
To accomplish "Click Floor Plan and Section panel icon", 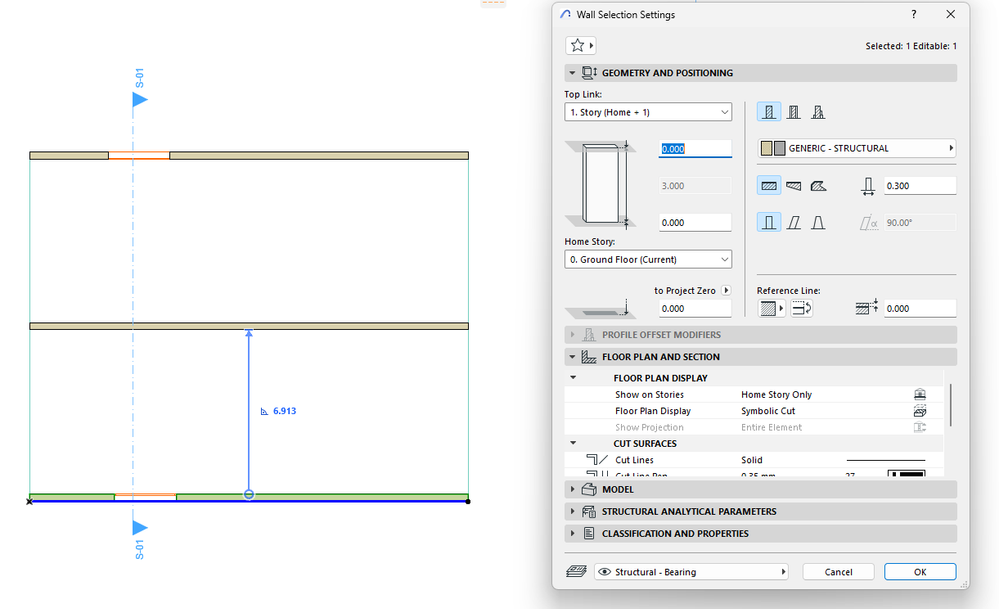I will (589, 357).
